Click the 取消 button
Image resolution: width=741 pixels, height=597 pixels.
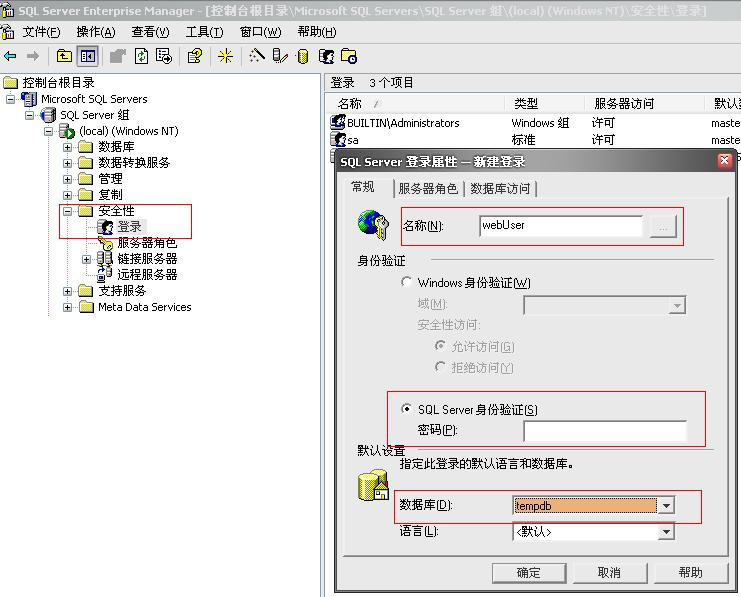coord(609,573)
